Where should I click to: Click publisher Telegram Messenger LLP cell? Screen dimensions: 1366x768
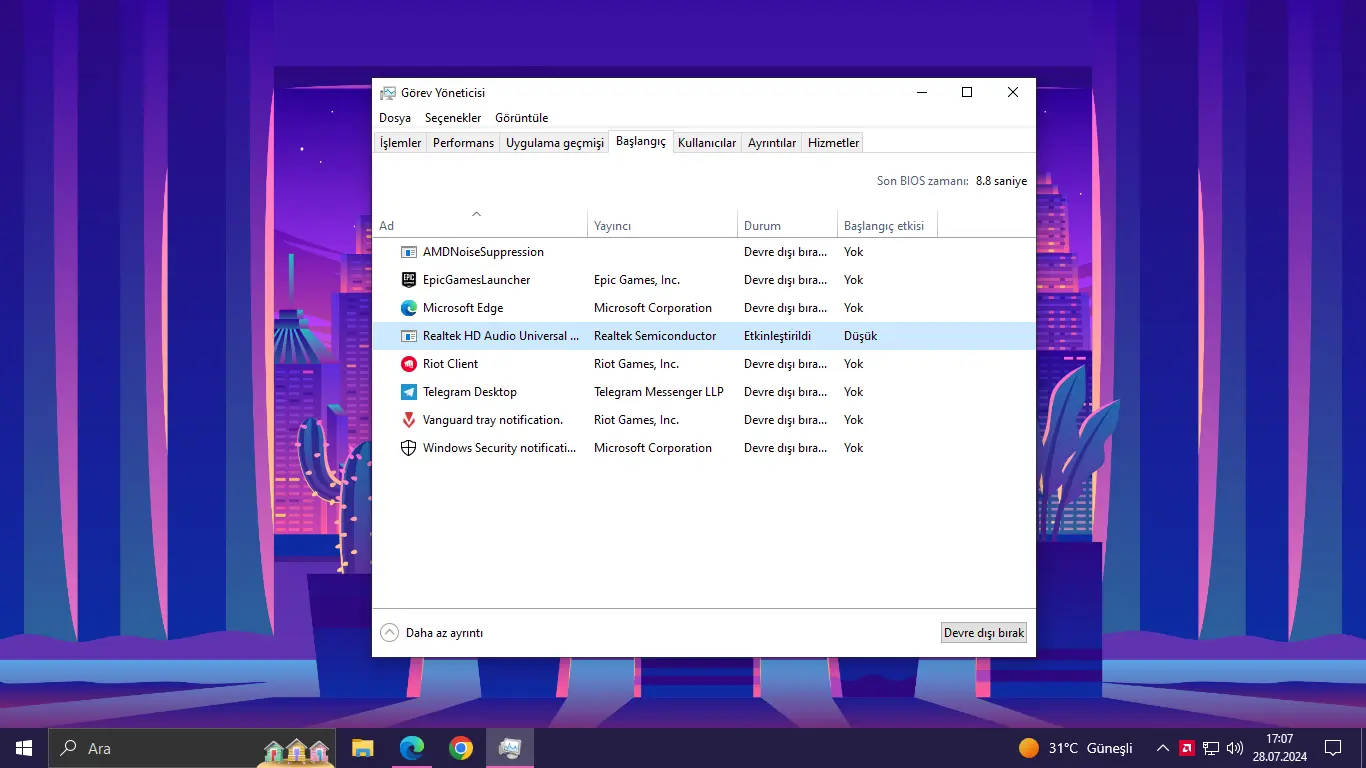(x=659, y=392)
